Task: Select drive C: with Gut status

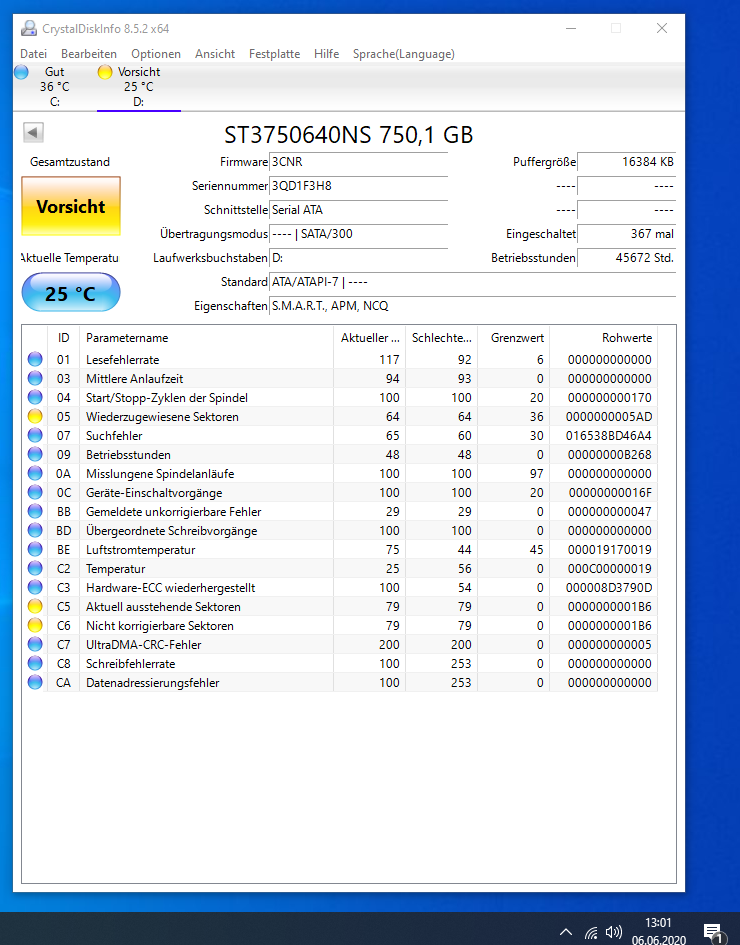Action: (x=54, y=87)
